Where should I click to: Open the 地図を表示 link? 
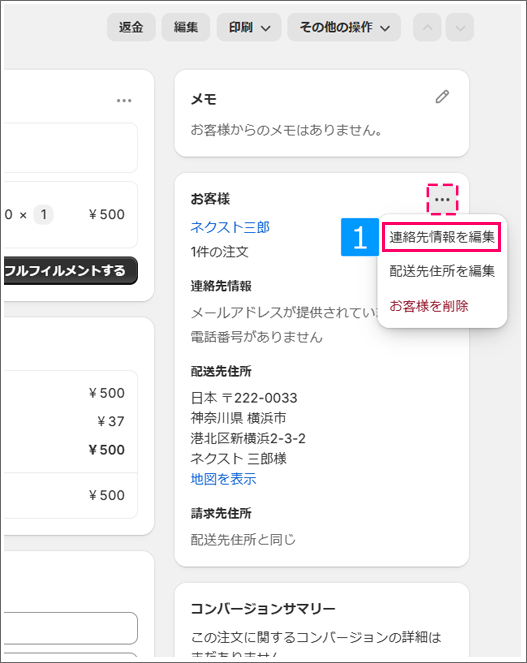tap(223, 479)
